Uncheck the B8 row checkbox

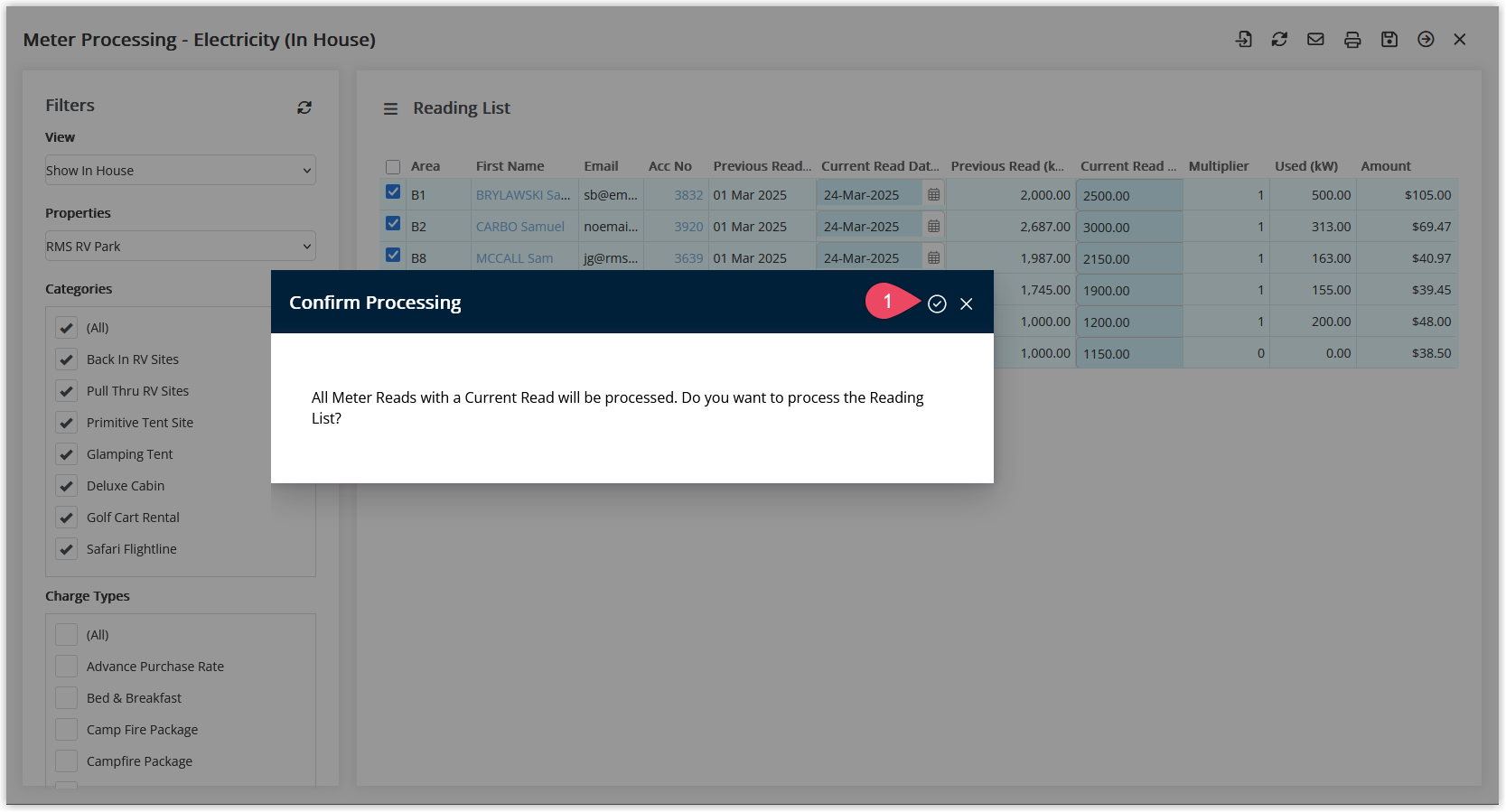click(x=393, y=255)
